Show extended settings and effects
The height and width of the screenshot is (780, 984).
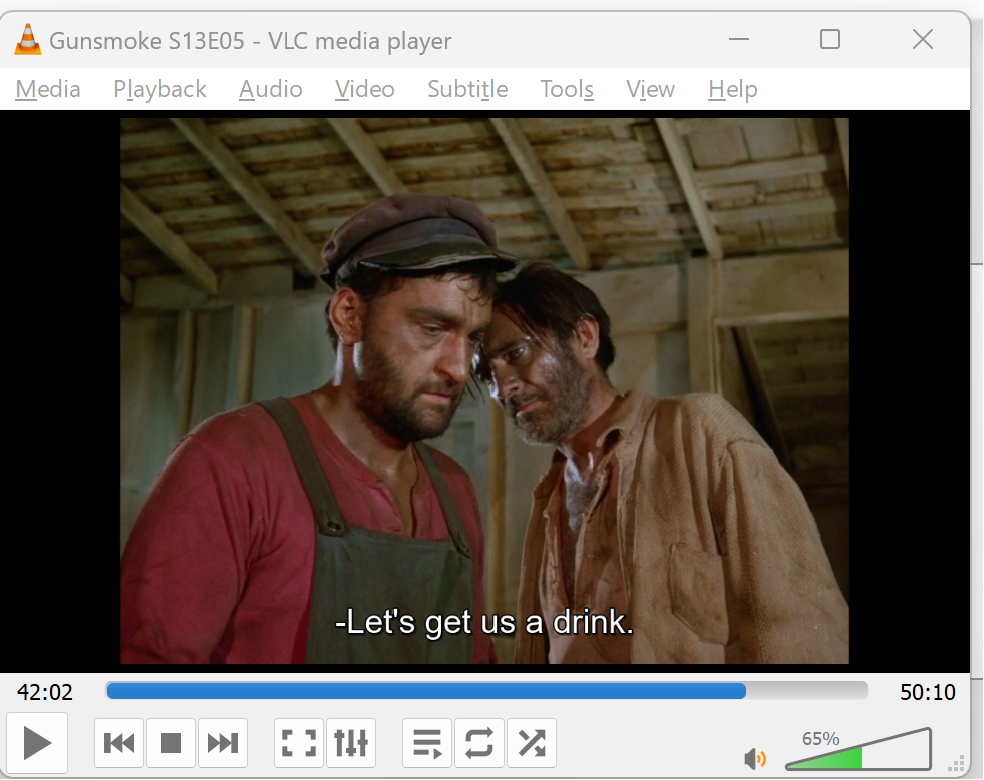(351, 743)
